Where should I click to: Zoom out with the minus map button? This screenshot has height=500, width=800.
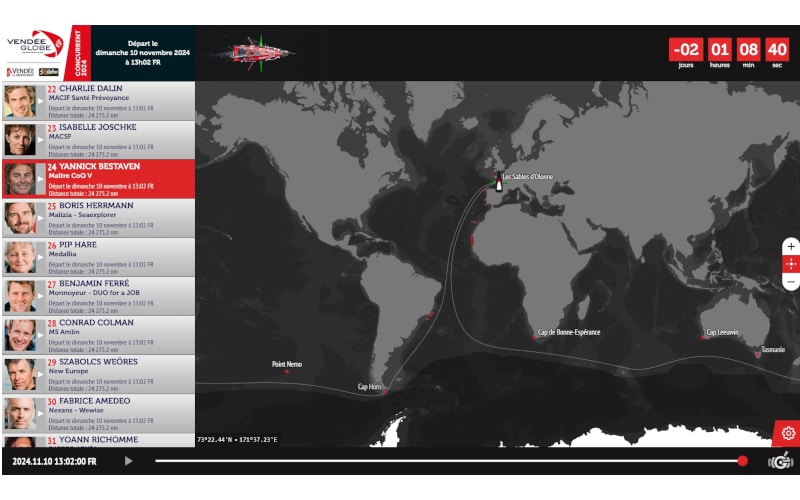click(x=791, y=282)
